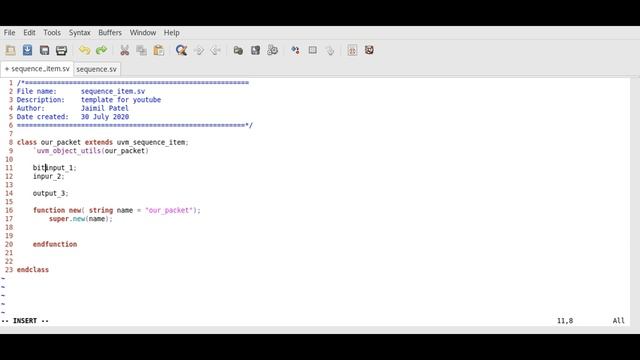
Task: Jump to tag under cursor icon
Action: pos(330,50)
